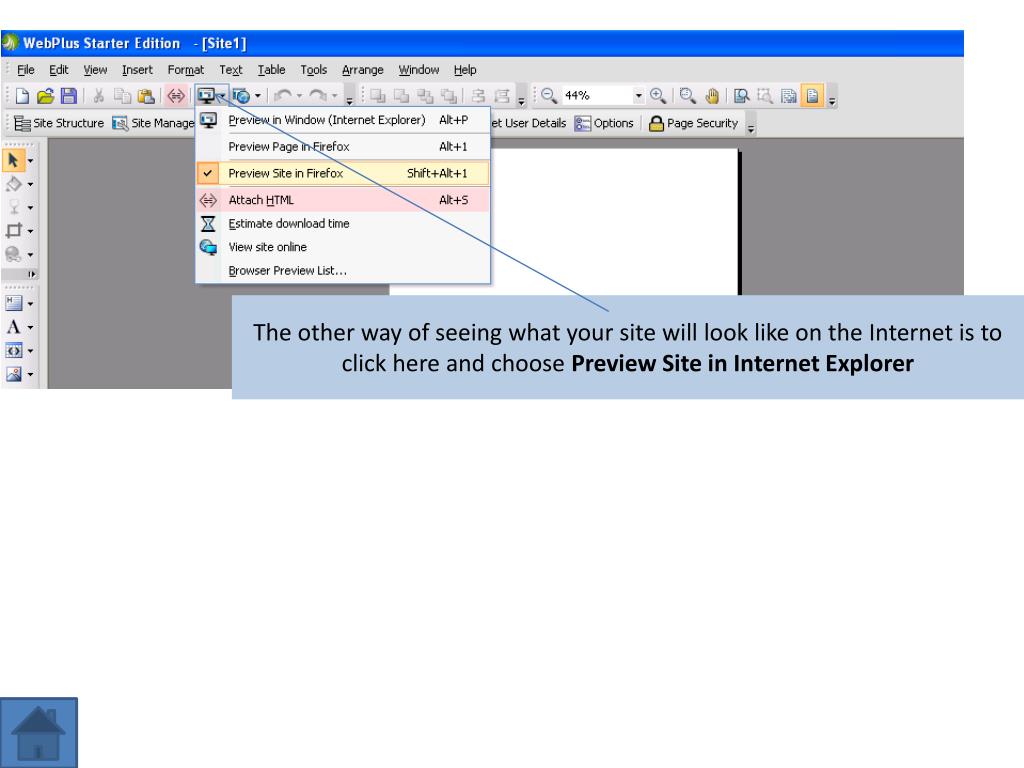Expand the Publish globe dropdown arrow

[258, 96]
